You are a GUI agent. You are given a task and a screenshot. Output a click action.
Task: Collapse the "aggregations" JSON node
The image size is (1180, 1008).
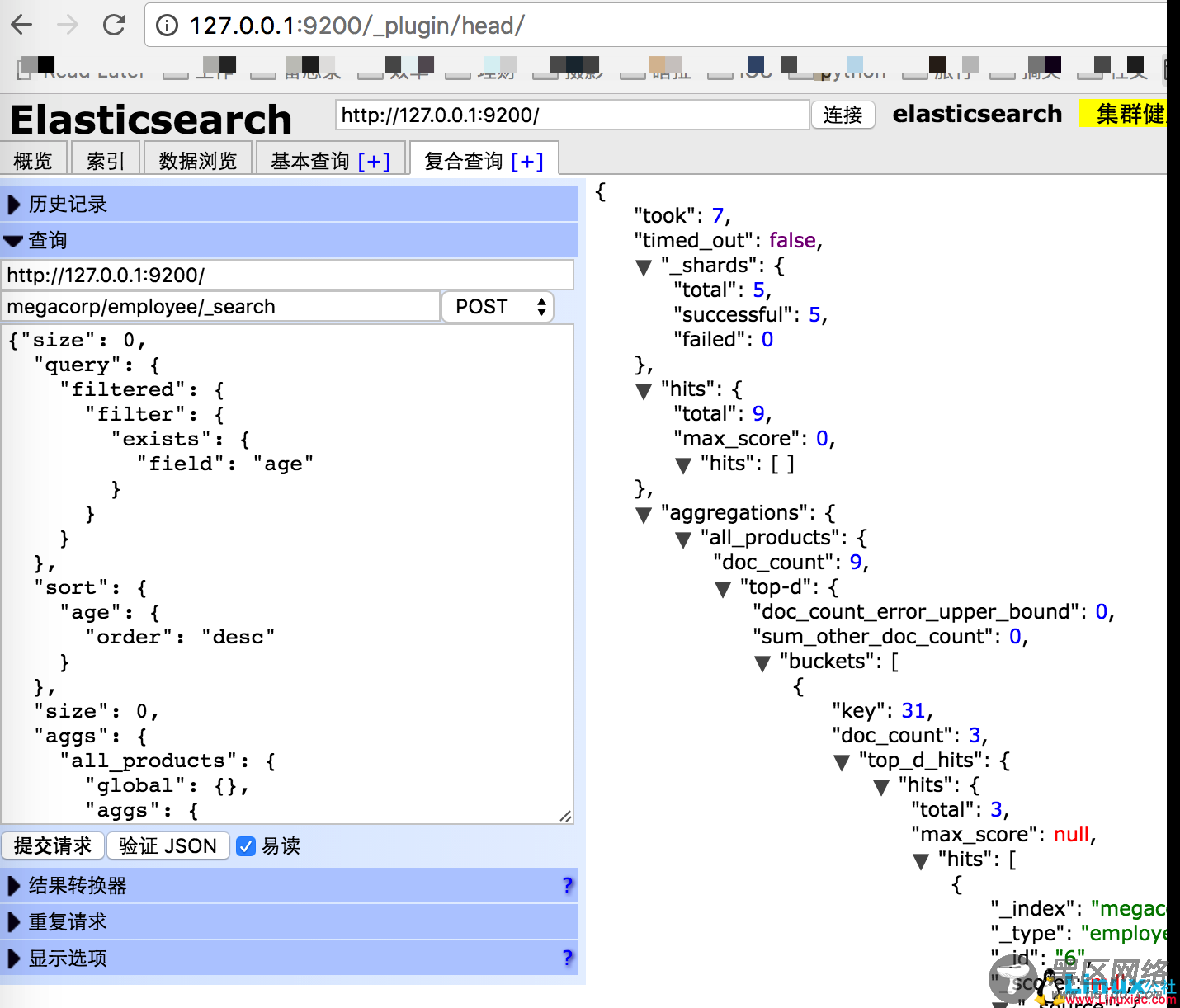point(644,515)
